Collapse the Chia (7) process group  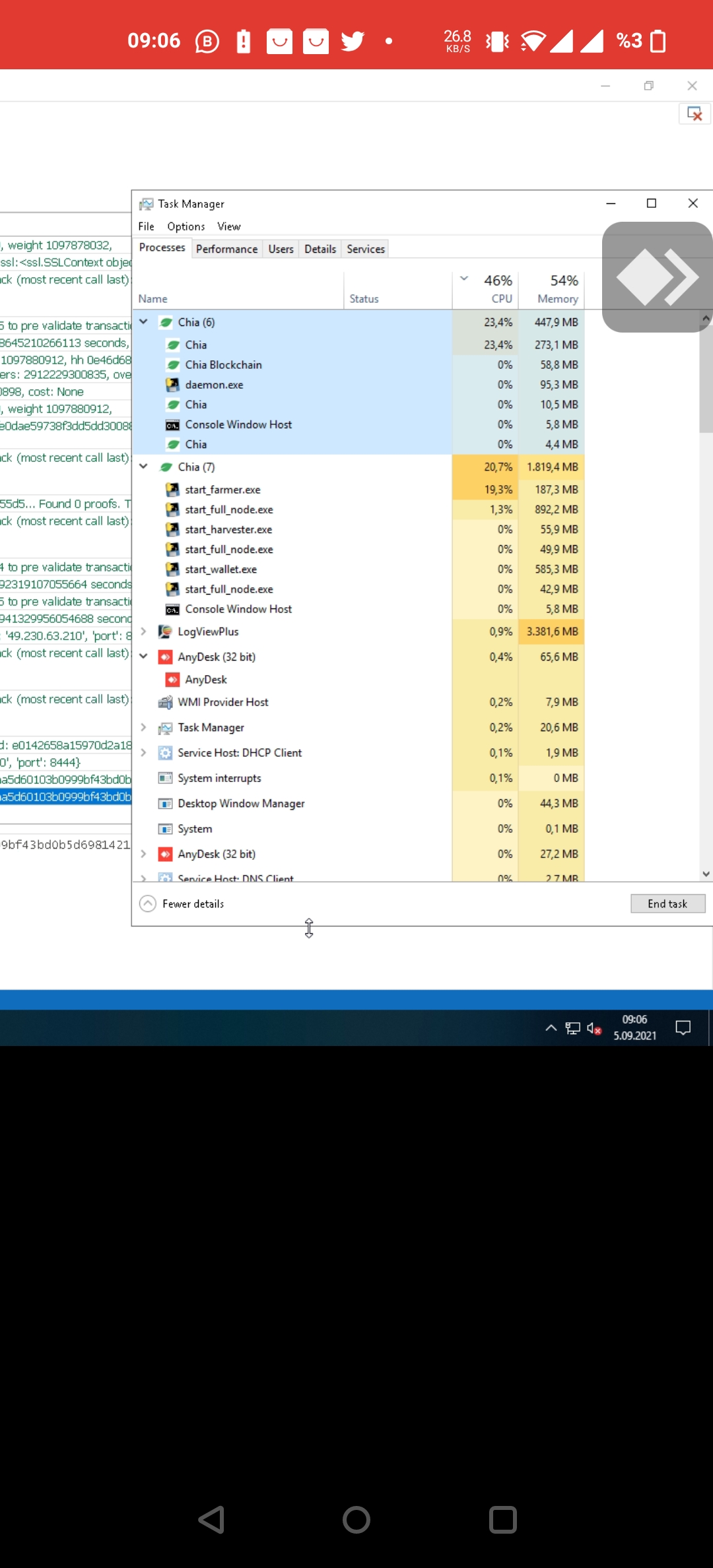tap(143, 467)
